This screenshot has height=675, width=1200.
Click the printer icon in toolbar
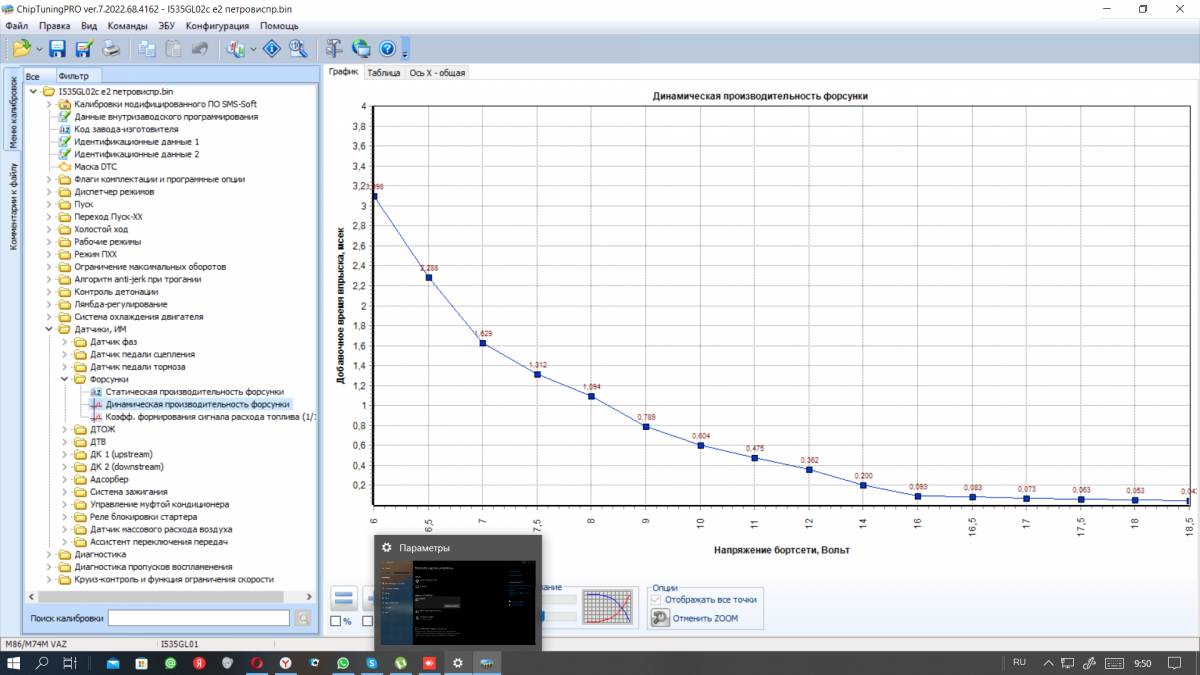coord(111,48)
